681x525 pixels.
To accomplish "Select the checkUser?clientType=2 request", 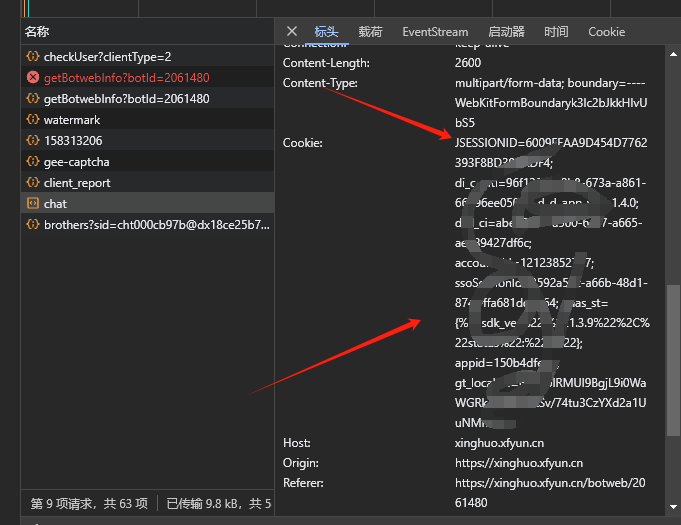I will [107, 57].
